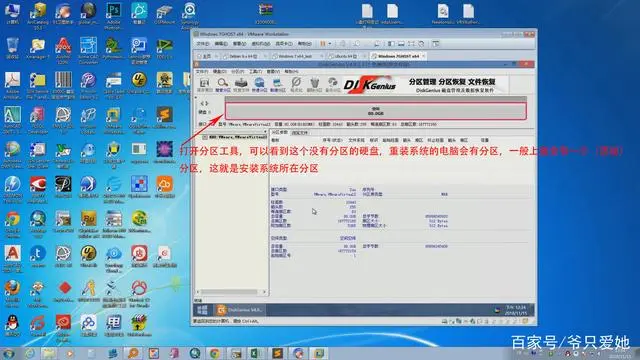
Task: Click Chrome icon on host taskbar
Action: [215, 353]
